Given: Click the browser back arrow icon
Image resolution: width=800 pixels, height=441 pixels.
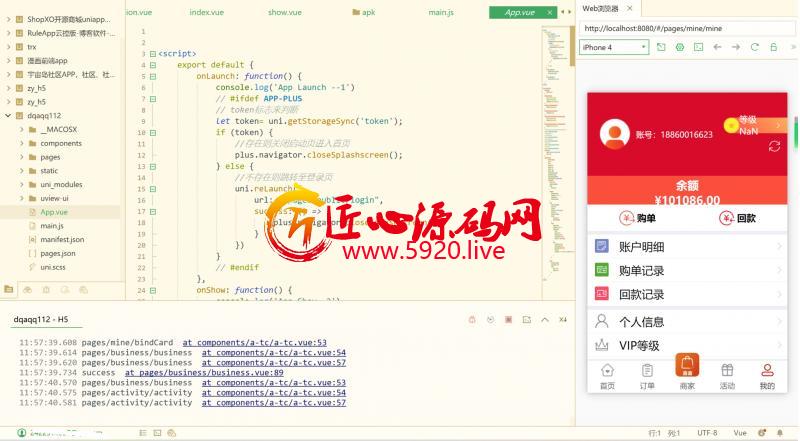Looking at the screenshot, I should [x=717, y=47].
